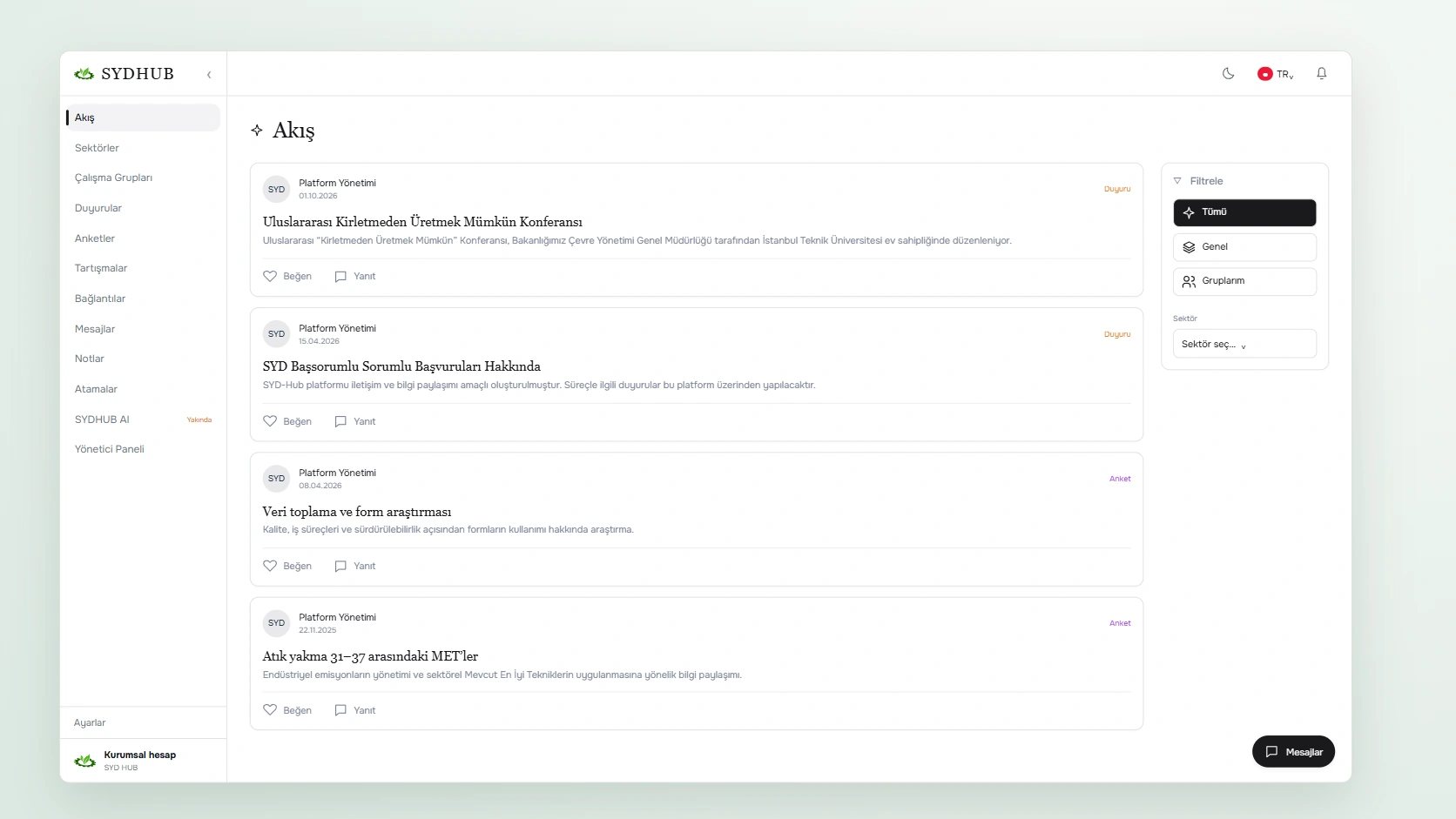Viewport: 1456px width, 819px height.
Task: Open Mesajlar in the sidebar menu
Action: click(x=143, y=329)
